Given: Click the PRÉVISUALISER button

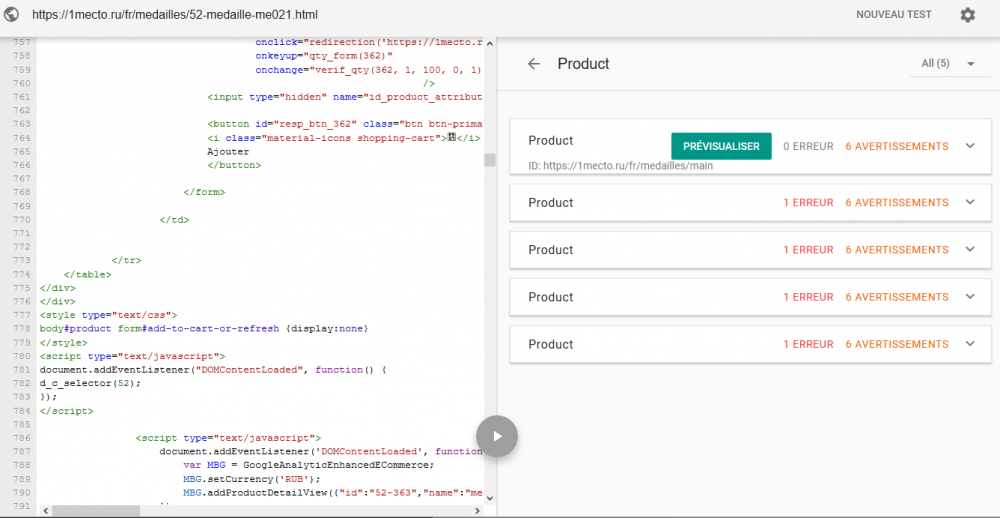Looking at the screenshot, I should (721, 146).
